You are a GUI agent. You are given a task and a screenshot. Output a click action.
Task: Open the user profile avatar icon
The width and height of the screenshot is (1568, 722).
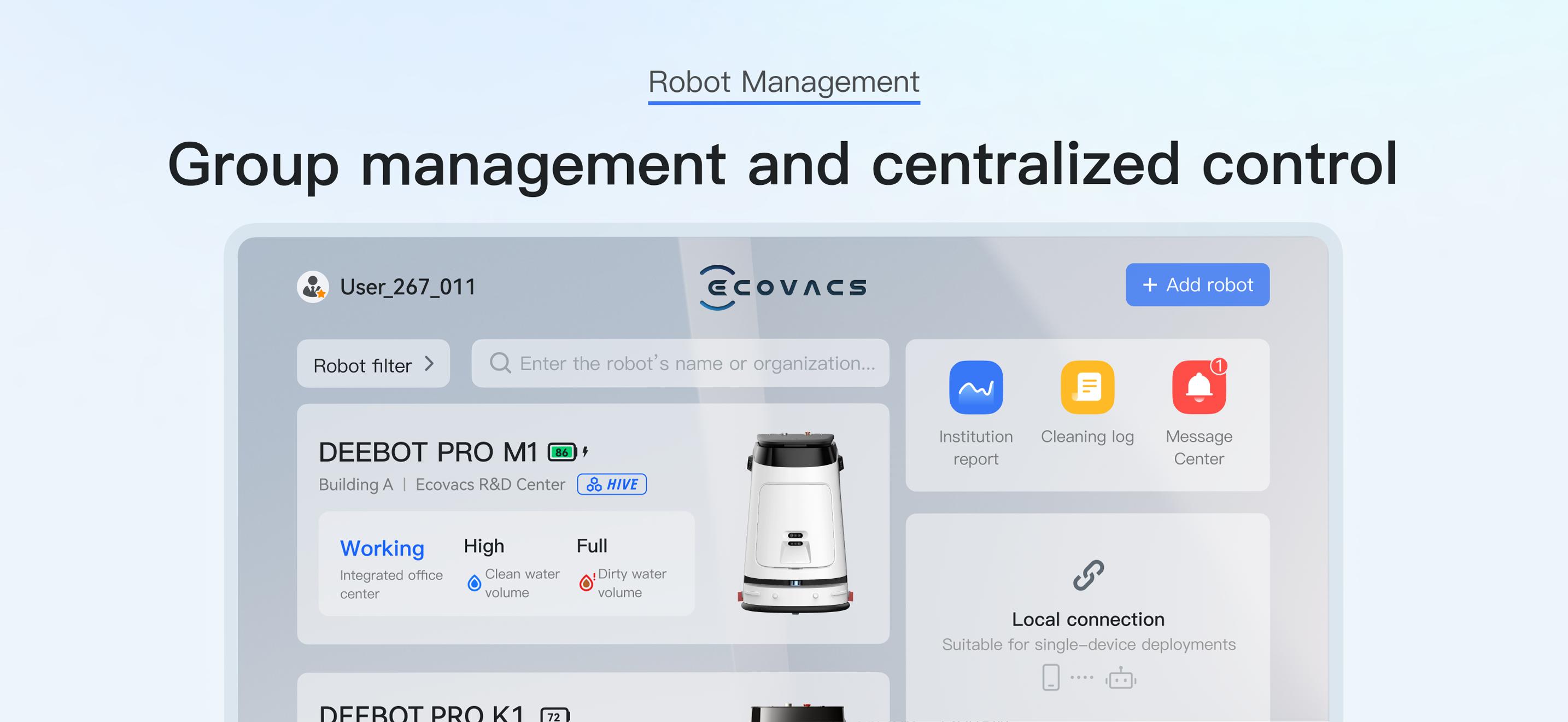coord(313,287)
